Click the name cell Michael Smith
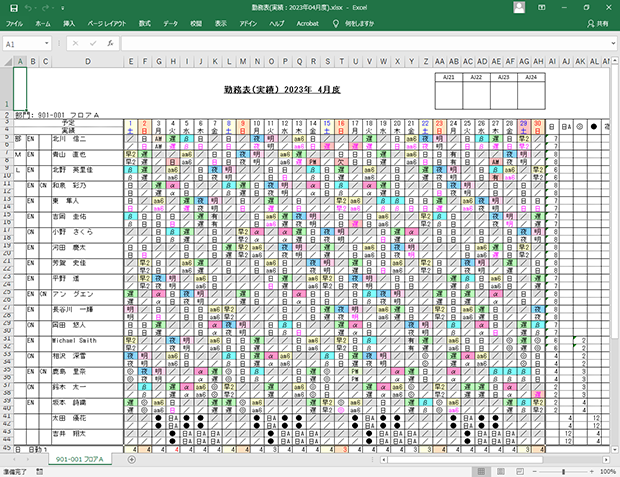Viewport: 620px width, 477px height. pos(87,341)
